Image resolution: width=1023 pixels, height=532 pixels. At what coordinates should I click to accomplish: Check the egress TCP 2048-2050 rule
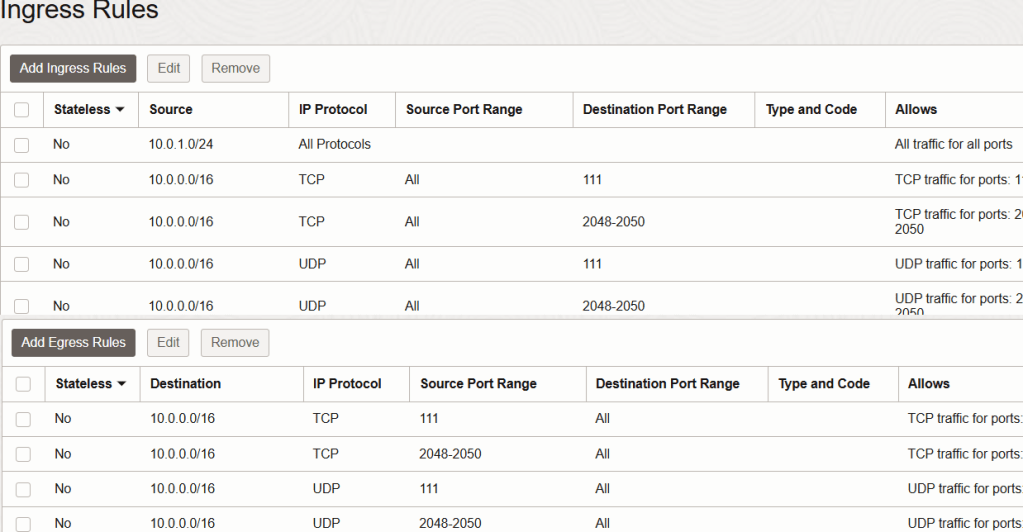(23, 454)
